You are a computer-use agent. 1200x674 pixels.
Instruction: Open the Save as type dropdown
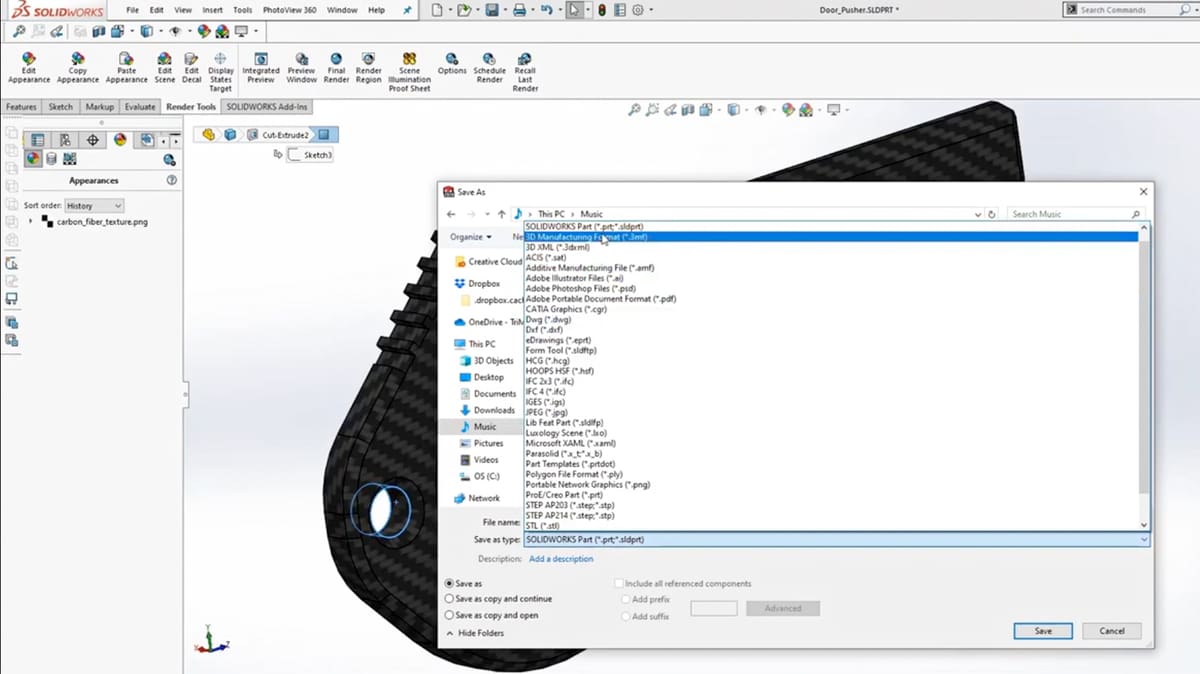coord(836,539)
